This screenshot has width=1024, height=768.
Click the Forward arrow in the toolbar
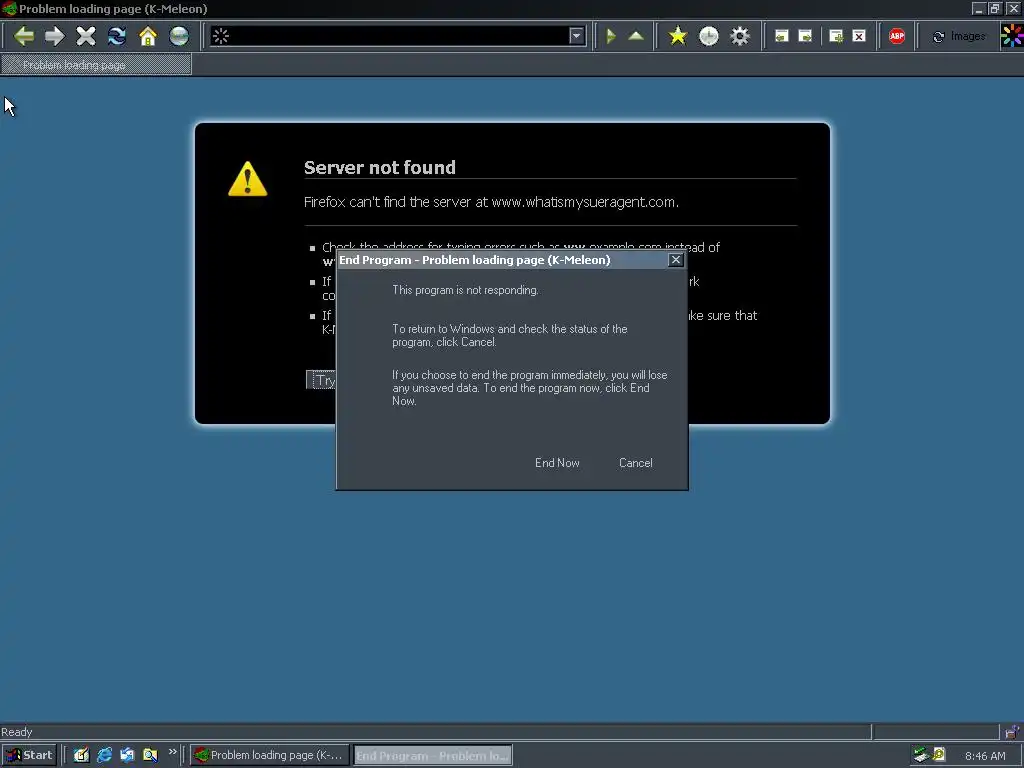[55, 36]
